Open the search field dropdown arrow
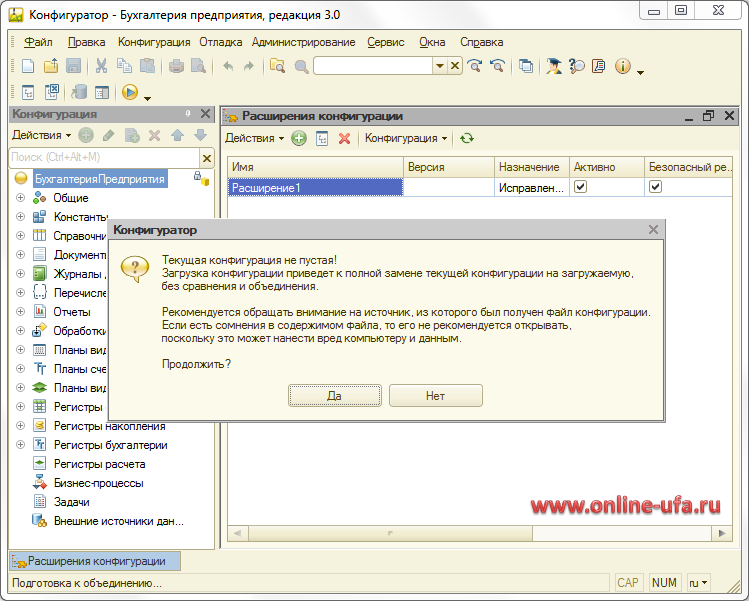The image size is (749, 601). click(440, 66)
